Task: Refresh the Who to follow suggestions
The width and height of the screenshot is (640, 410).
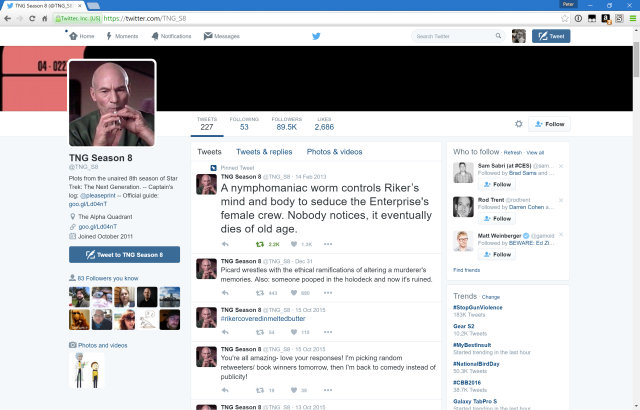Action: (513, 153)
